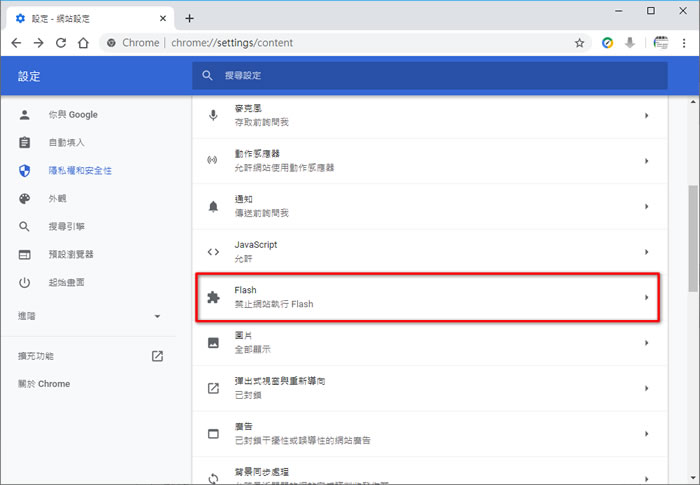The image size is (700, 485).
Task: Click the browser forward arrow
Action: tap(39, 43)
